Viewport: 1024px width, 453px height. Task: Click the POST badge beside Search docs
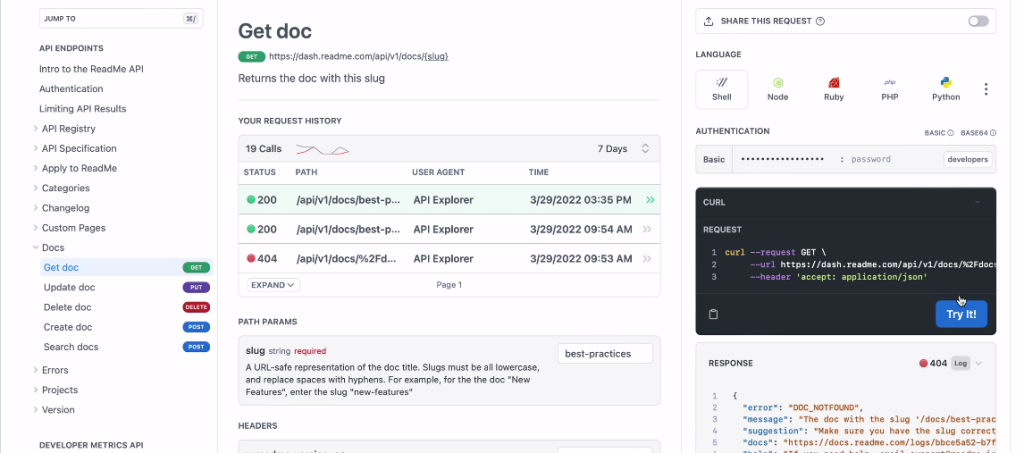[196, 347]
